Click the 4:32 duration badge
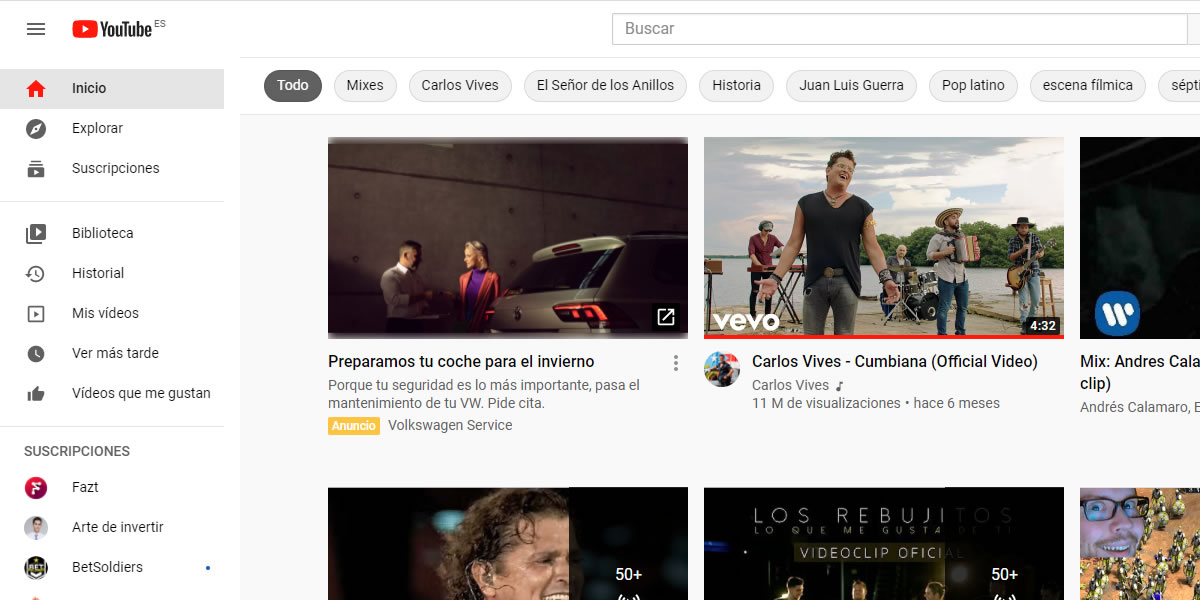This screenshot has height=600, width=1200. tap(1042, 326)
